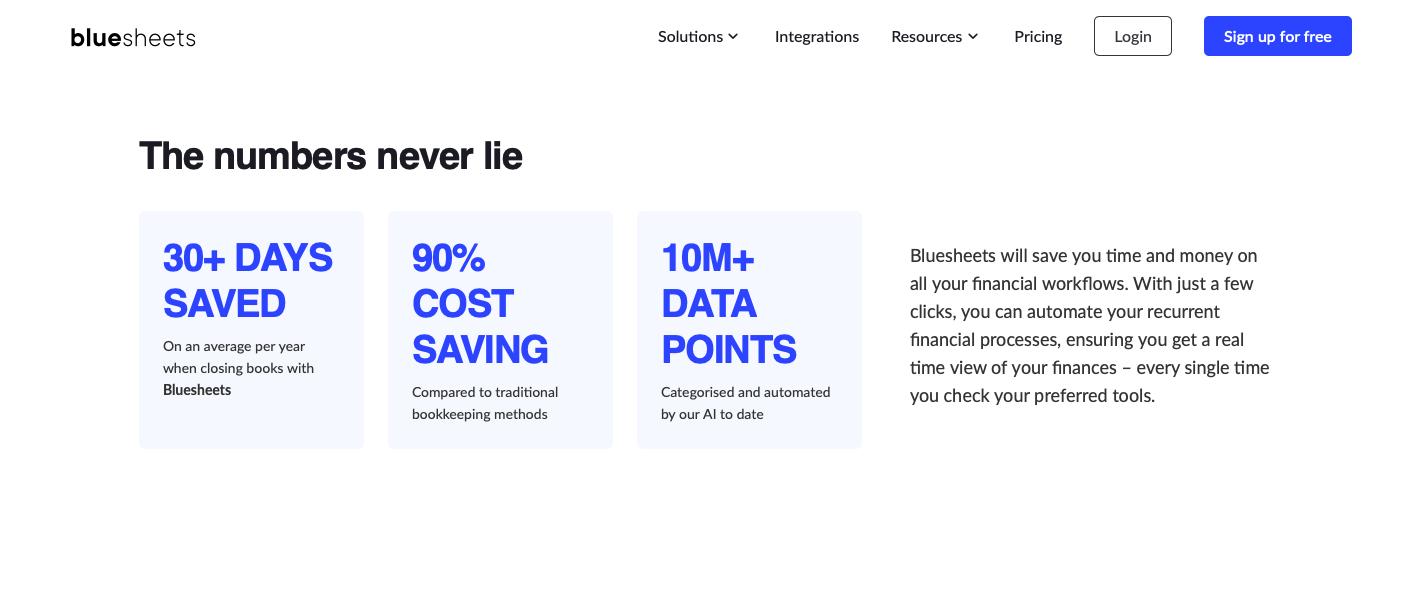Click the '10M+ DATA POINTS' headline
This screenshot has height=614, width=1422.
(x=728, y=304)
